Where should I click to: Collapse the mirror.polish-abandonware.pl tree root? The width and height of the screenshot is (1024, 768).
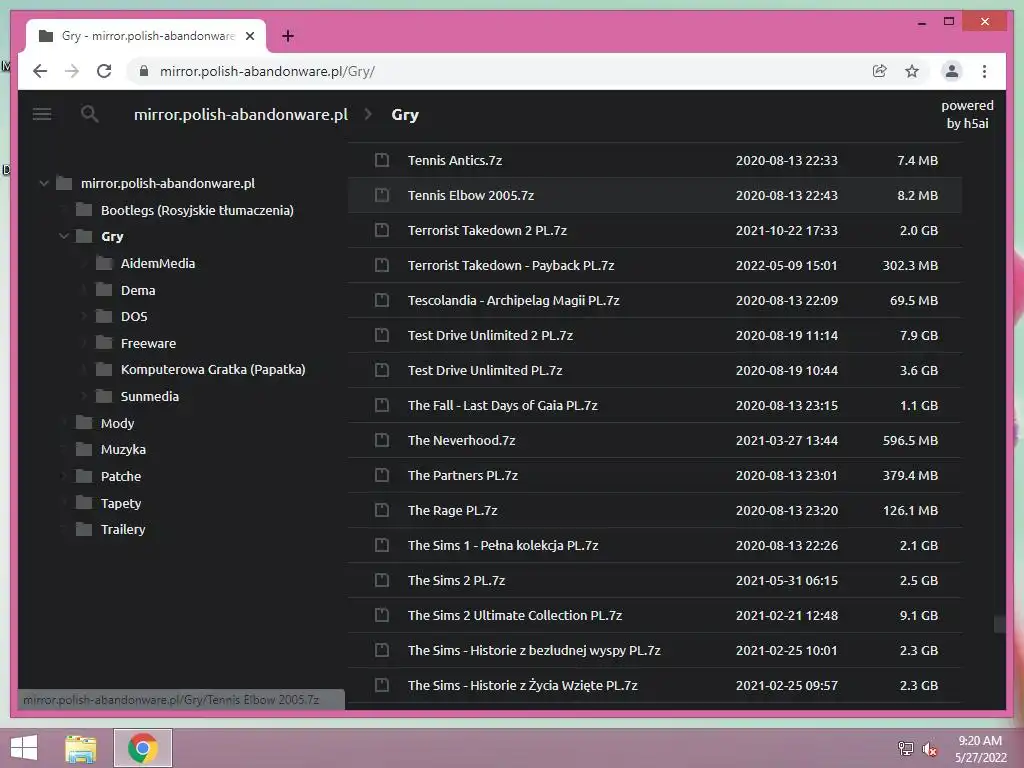(44, 184)
